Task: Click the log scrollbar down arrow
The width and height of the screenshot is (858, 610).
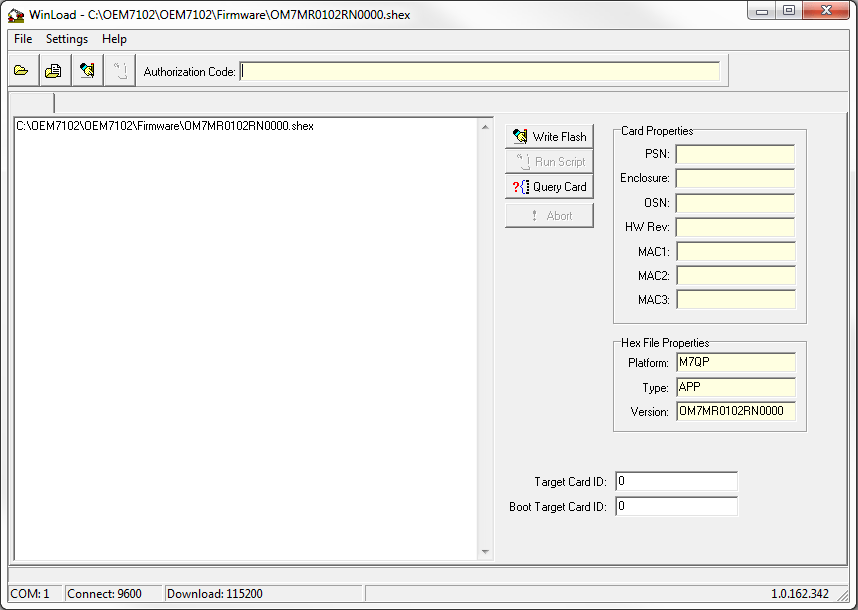Action: (x=485, y=551)
